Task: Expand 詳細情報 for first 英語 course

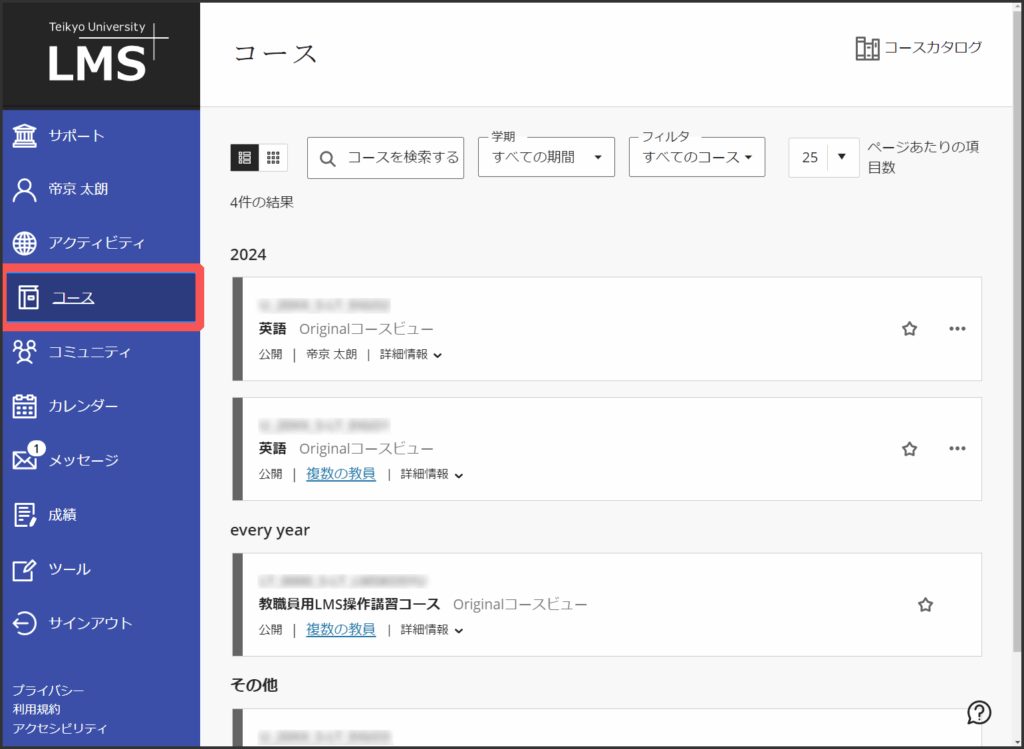Action: 411,355
